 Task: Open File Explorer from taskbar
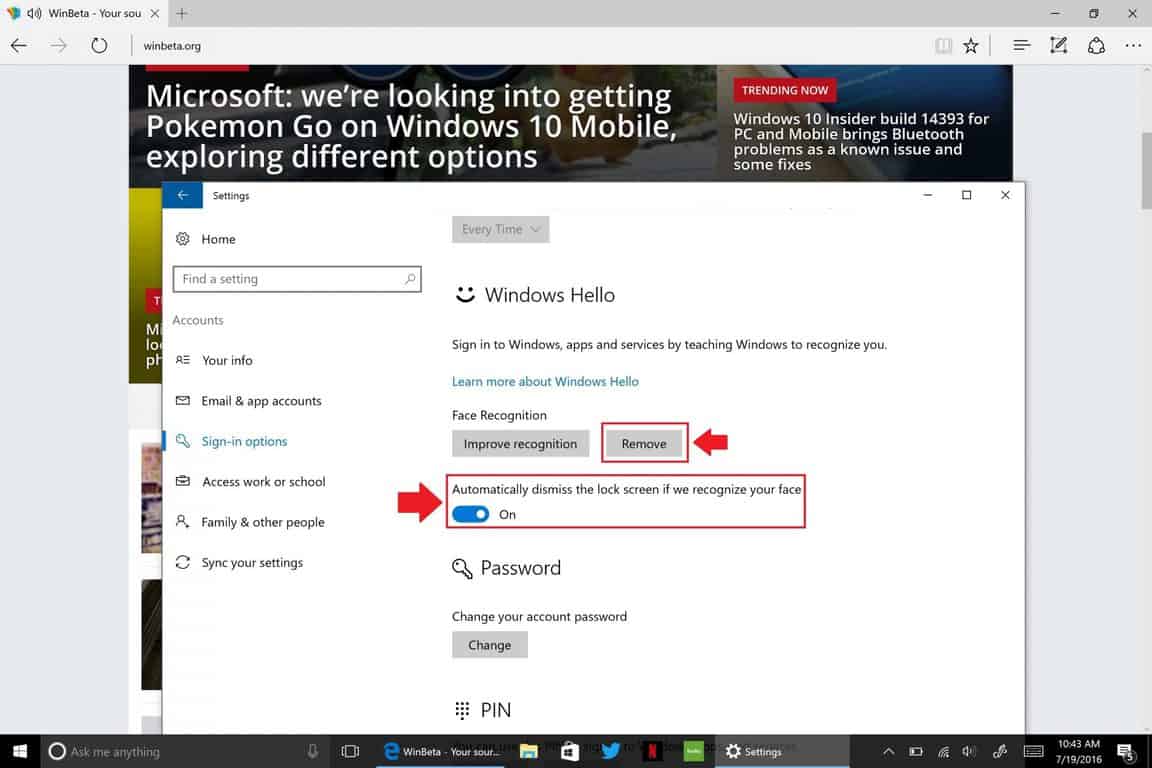pyautogui.click(x=528, y=751)
